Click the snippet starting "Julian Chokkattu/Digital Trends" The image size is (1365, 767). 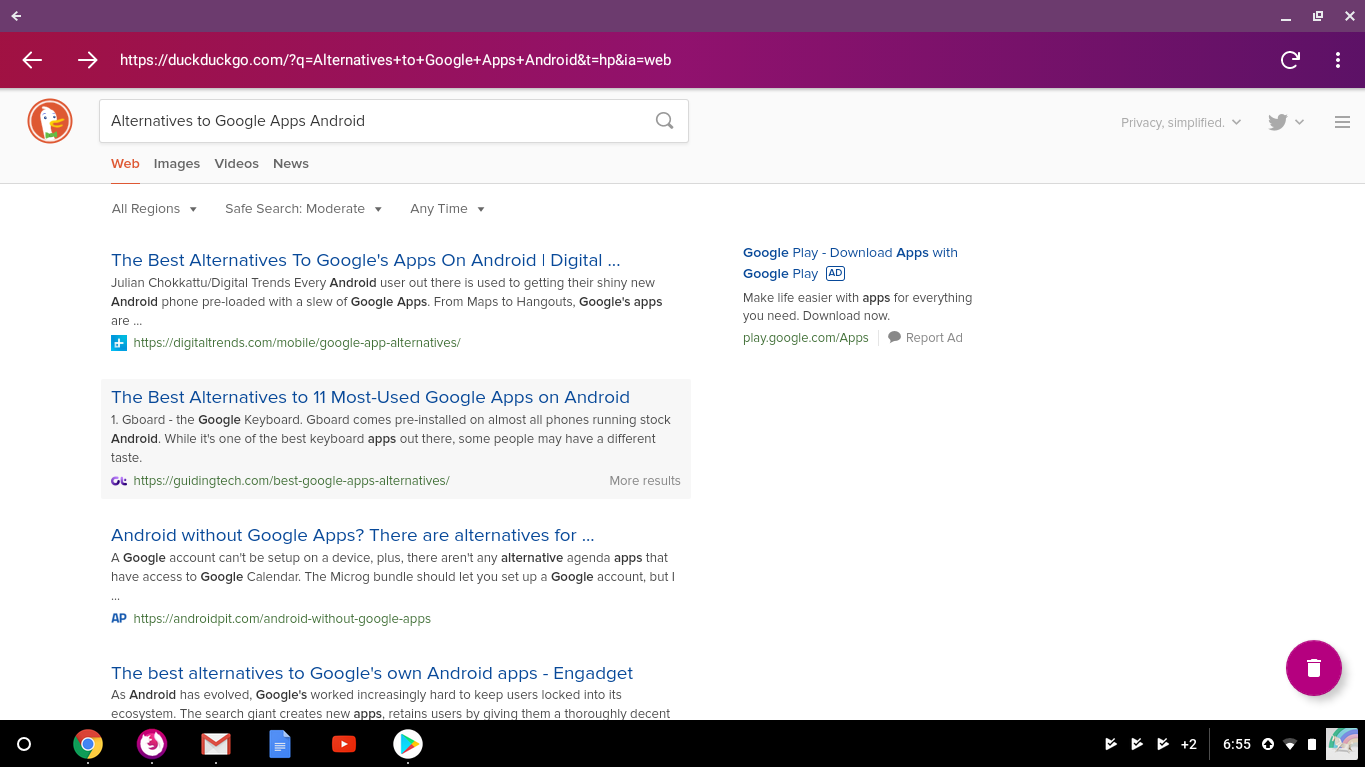point(386,302)
